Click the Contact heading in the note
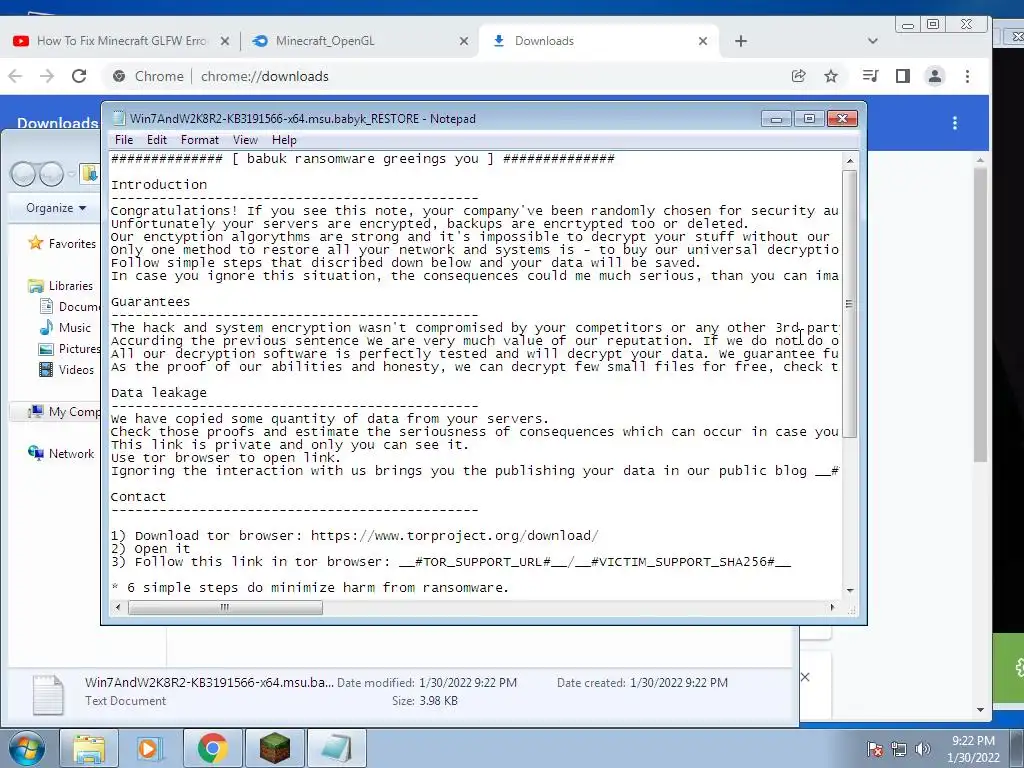This screenshot has width=1024, height=768. 138,497
